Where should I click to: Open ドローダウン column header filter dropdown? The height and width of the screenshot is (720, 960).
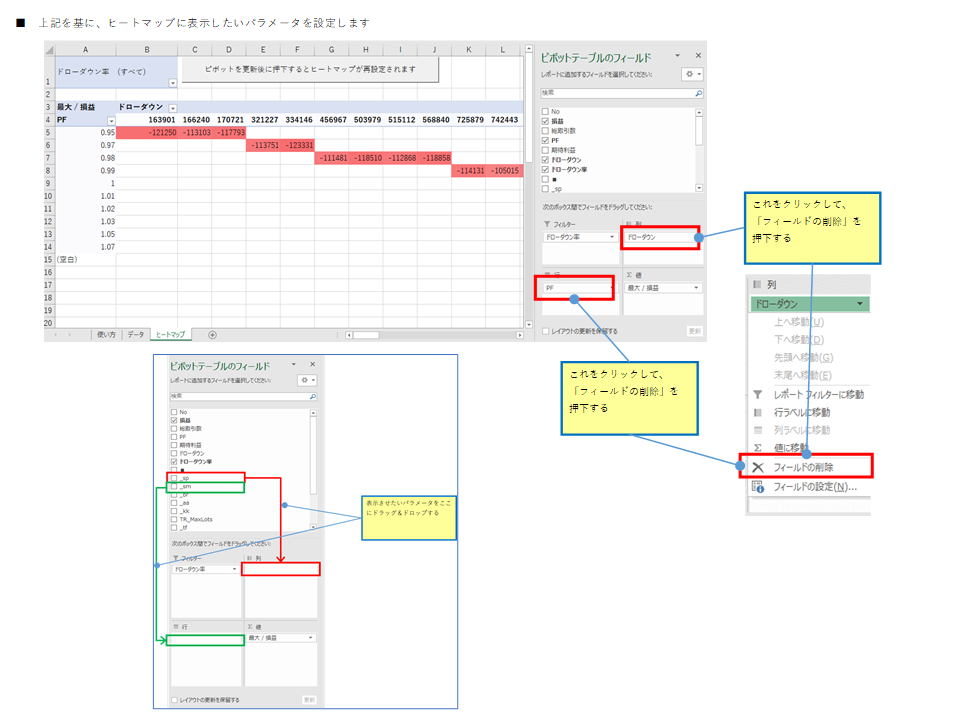click(173, 108)
